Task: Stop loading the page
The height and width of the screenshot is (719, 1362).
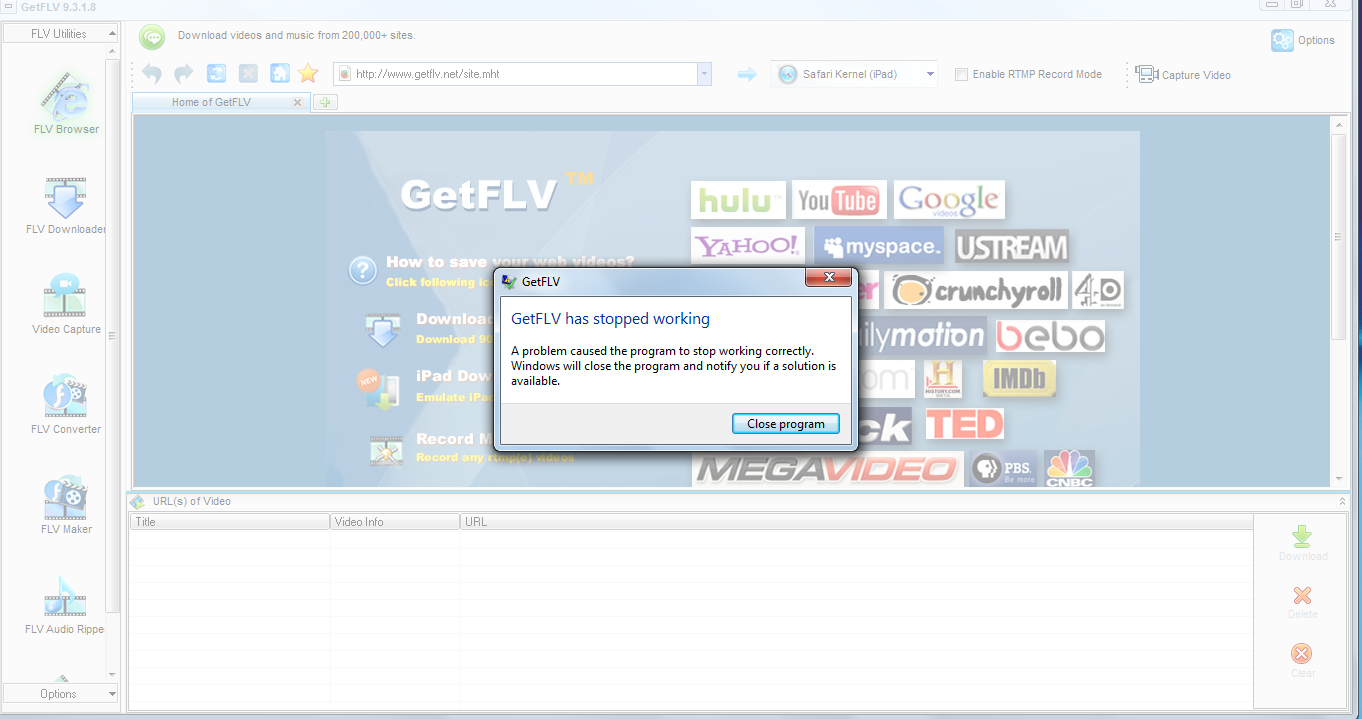Action: click(248, 73)
